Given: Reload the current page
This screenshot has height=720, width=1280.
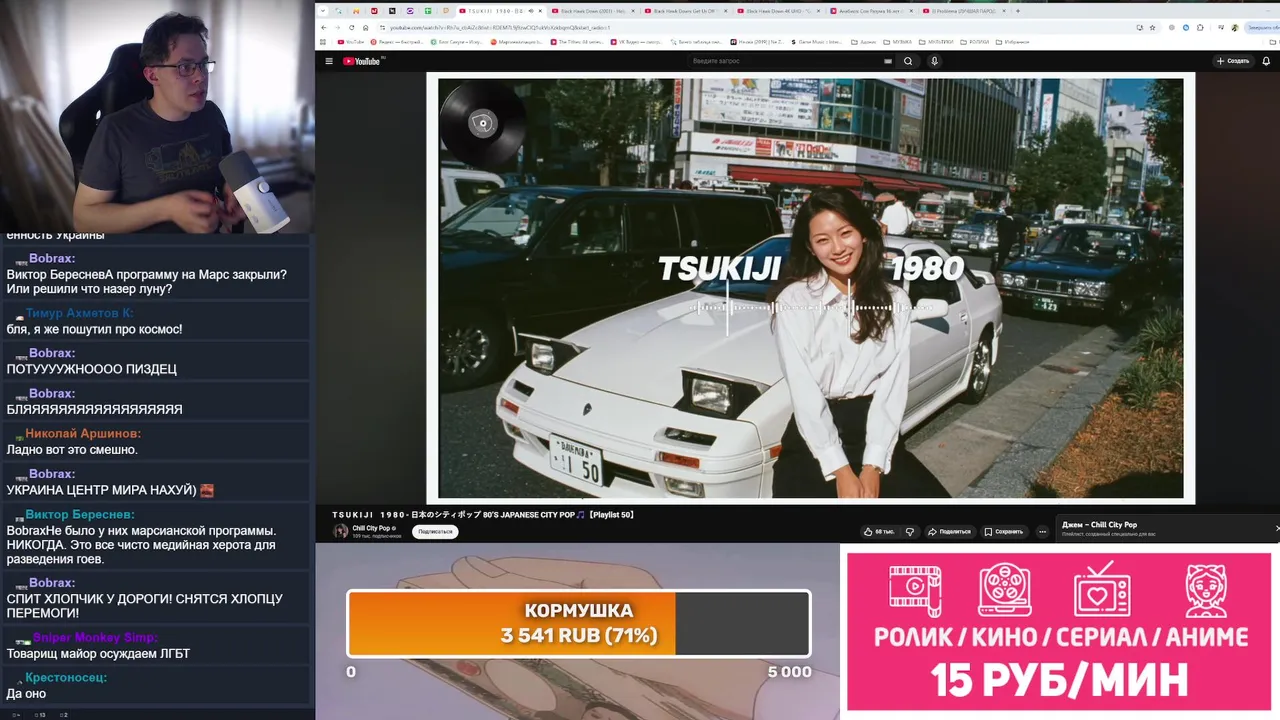Looking at the screenshot, I should point(351,28).
